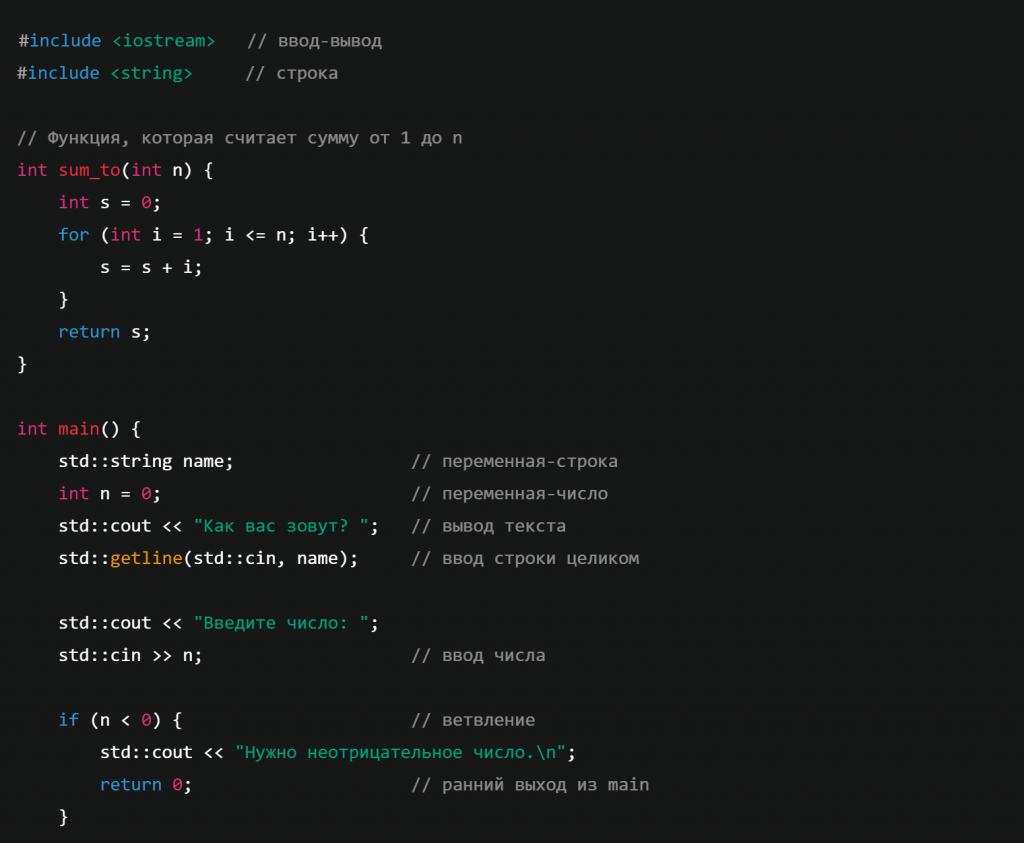Click the string "Как вас зовут? "
The width and height of the screenshot is (1024, 843).
pos(286,526)
